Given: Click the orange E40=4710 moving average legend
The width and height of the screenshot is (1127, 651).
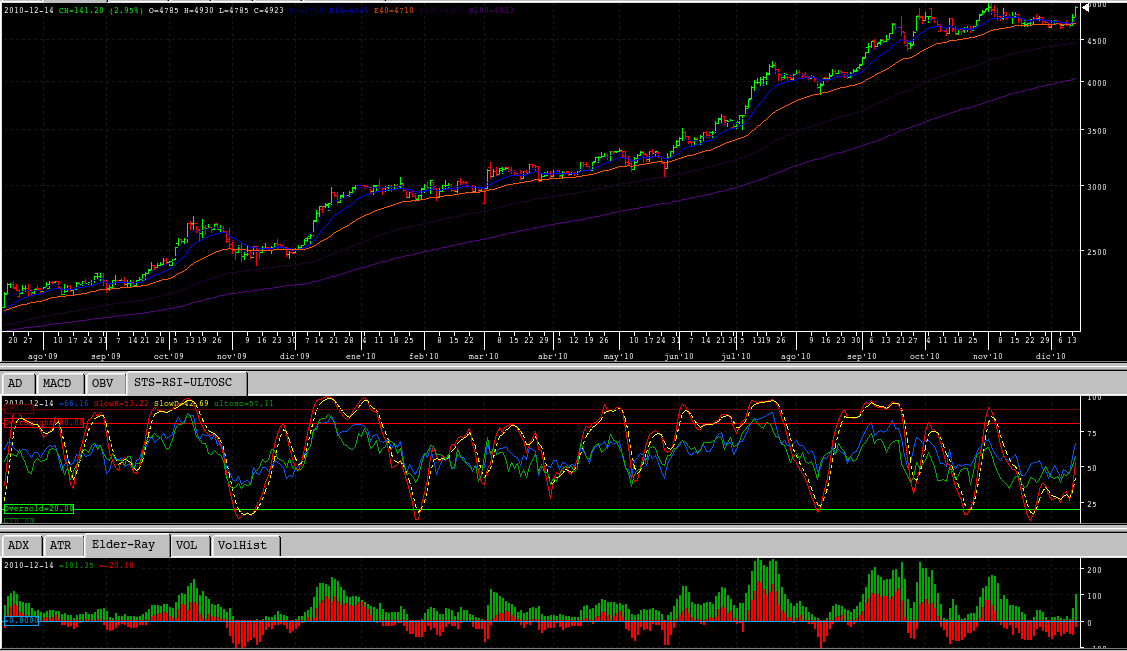Looking at the screenshot, I should click(x=388, y=11).
